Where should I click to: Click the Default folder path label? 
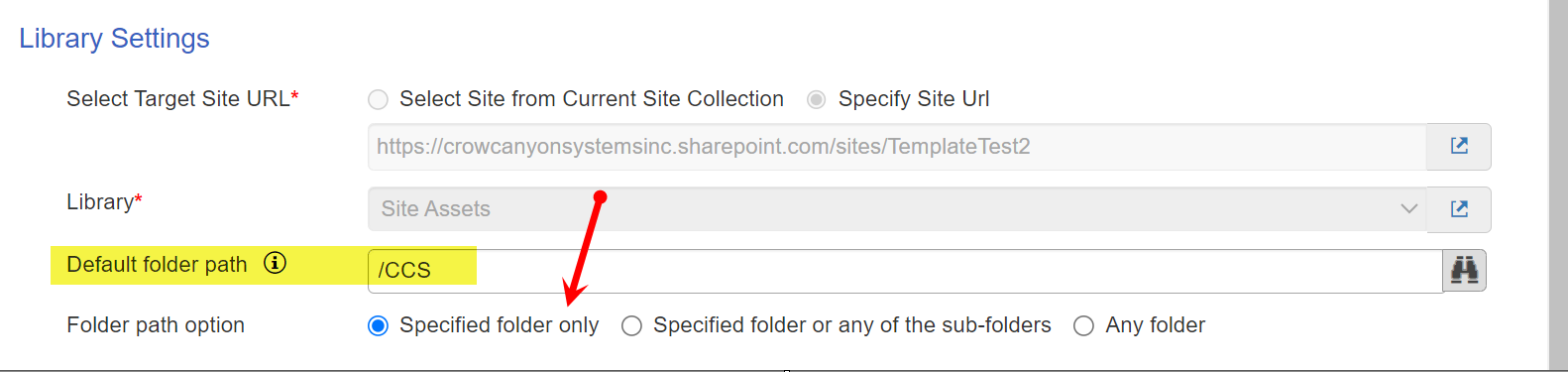(x=157, y=265)
